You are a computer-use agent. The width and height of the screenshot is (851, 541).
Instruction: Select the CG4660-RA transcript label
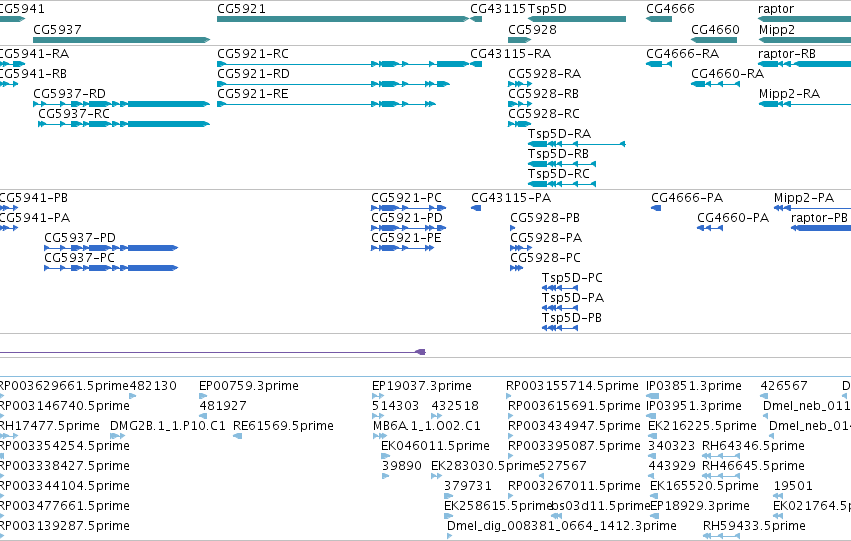[x=727, y=74]
